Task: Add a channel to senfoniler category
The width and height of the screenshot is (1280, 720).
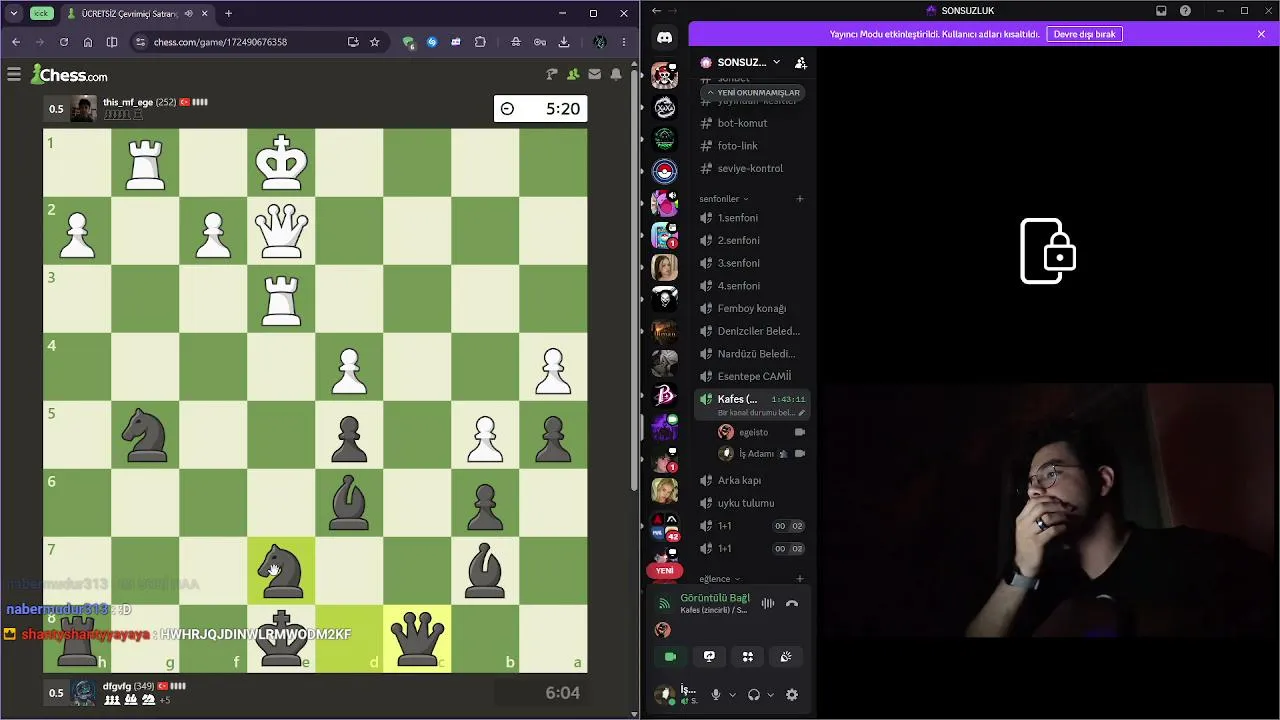Action: pos(800,199)
